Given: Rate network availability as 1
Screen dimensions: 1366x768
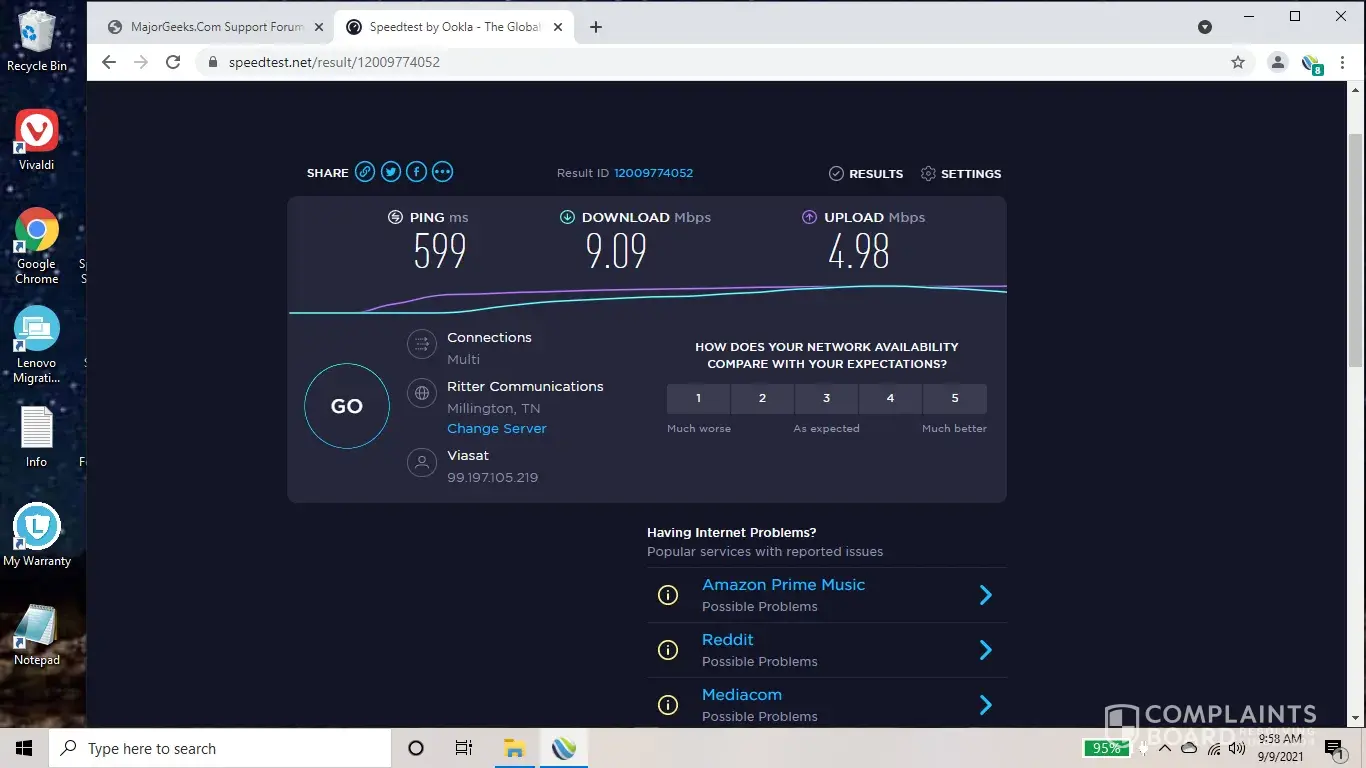Looking at the screenshot, I should click(x=698, y=398).
